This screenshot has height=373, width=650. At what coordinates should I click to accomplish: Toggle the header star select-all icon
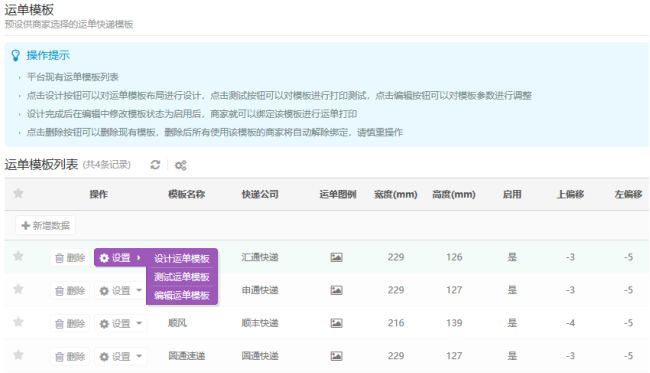click(x=18, y=193)
